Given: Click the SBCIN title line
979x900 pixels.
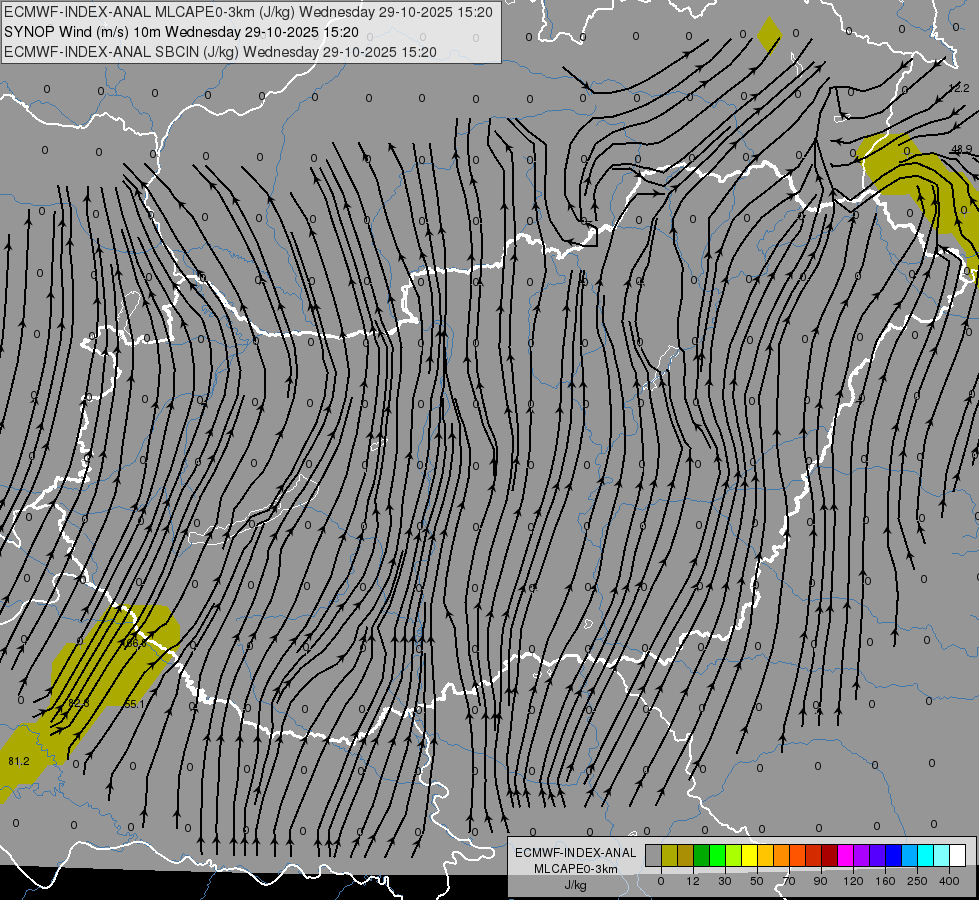Looking at the screenshot, I should (x=220, y=52).
